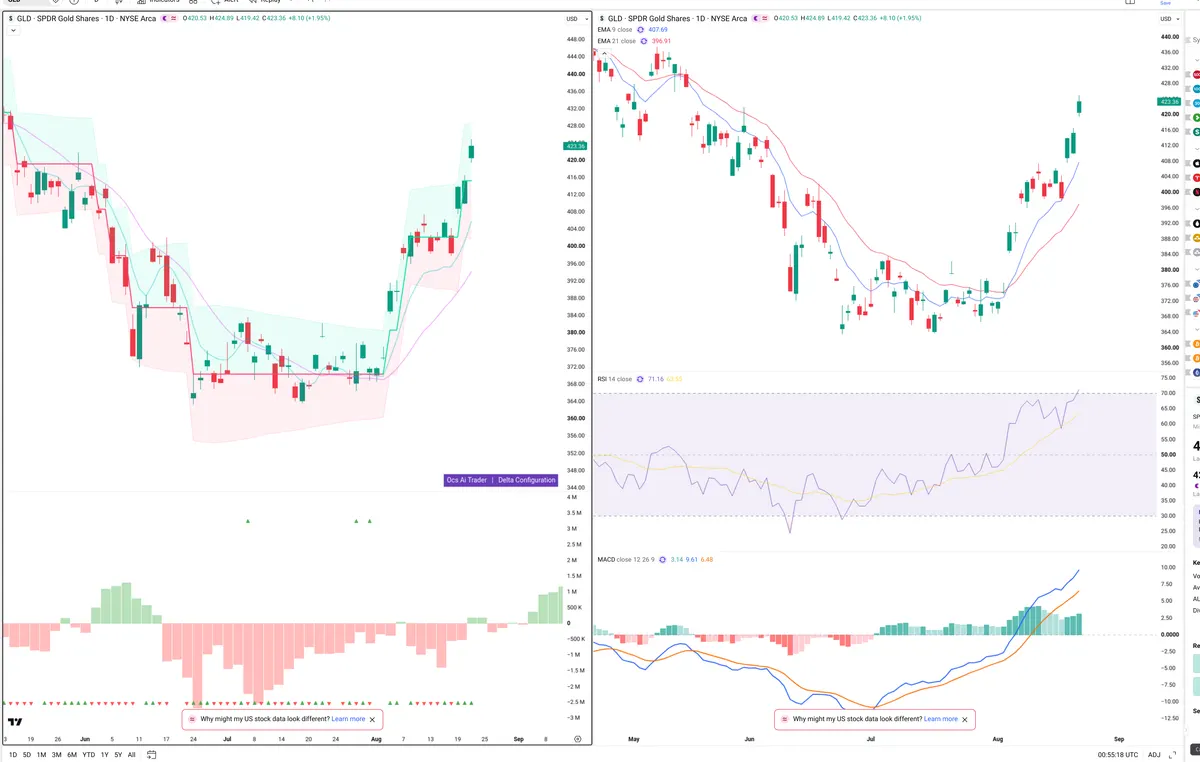Select the EMA 9 close legend label
Image resolution: width=1200 pixels, height=762 pixels.
pyautogui.click(x=614, y=30)
